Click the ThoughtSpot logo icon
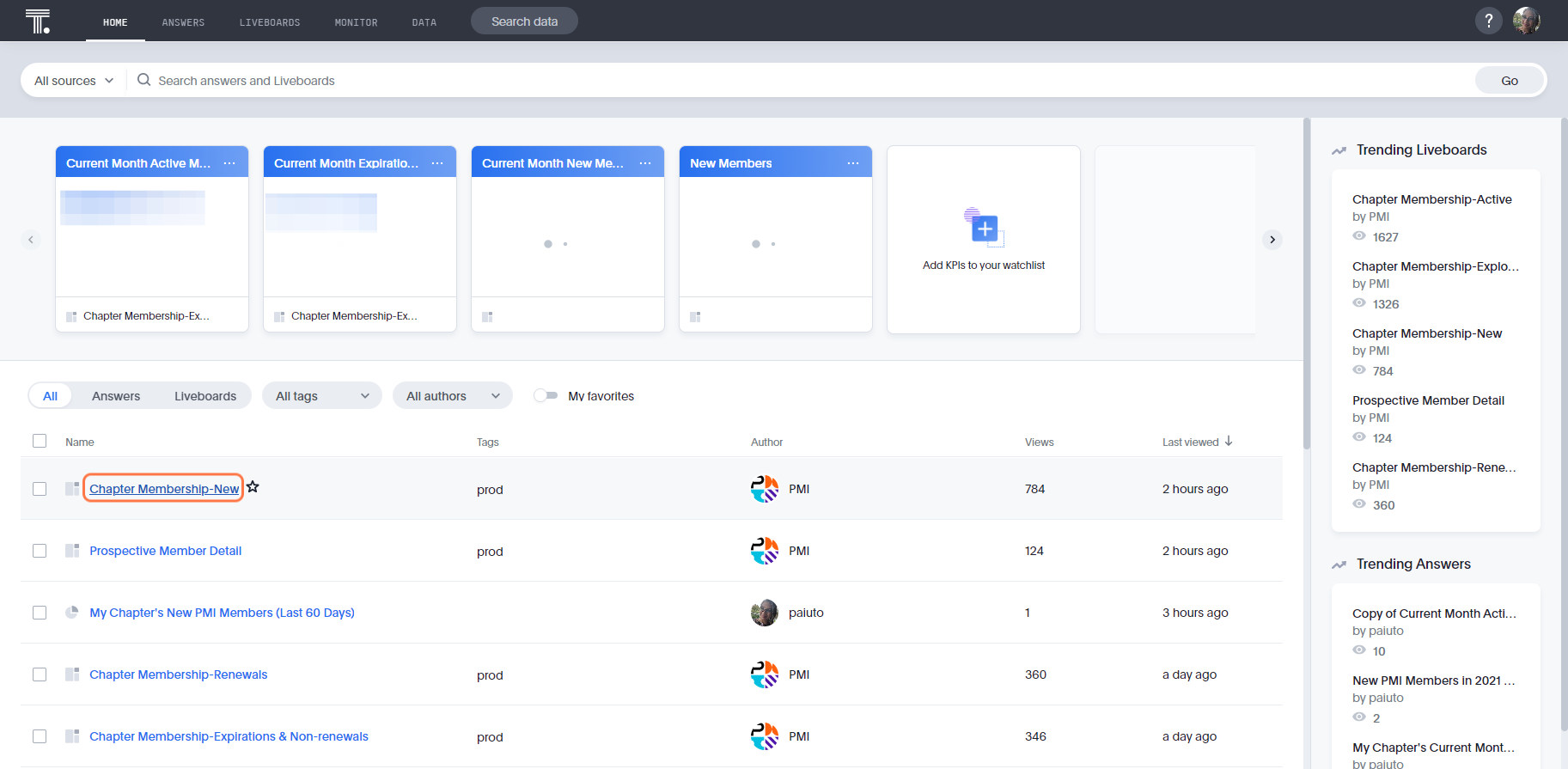Screen dimensions: 1568x769 click(x=38, y=21)
